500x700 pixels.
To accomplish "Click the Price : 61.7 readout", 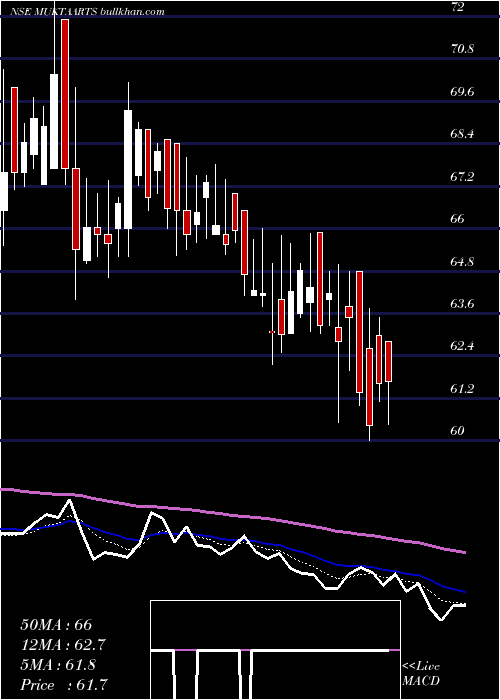I will point(64,684).
